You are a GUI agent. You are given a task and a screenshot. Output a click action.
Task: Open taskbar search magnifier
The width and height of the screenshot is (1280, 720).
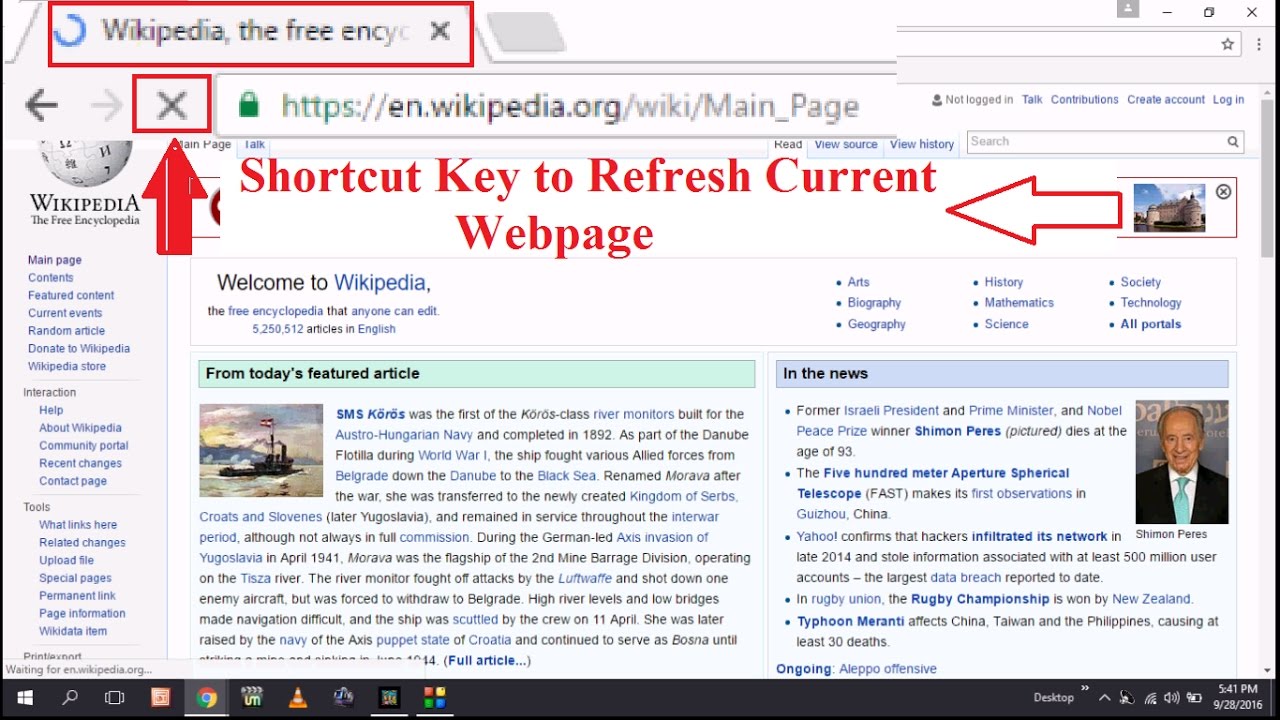(70, 698)
